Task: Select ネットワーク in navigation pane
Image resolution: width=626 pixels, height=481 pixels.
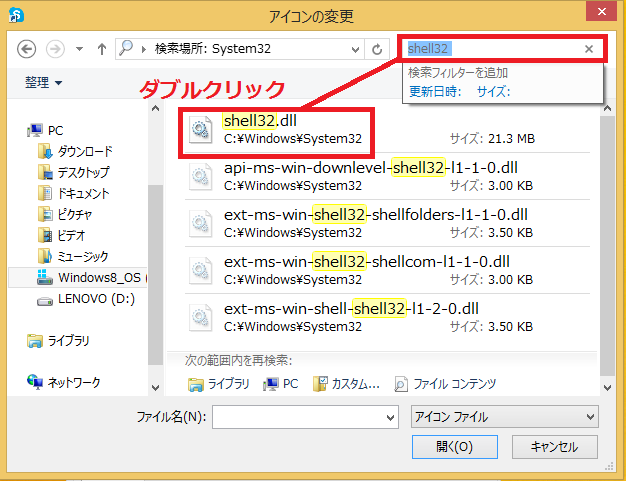Action: coord(63,382)
